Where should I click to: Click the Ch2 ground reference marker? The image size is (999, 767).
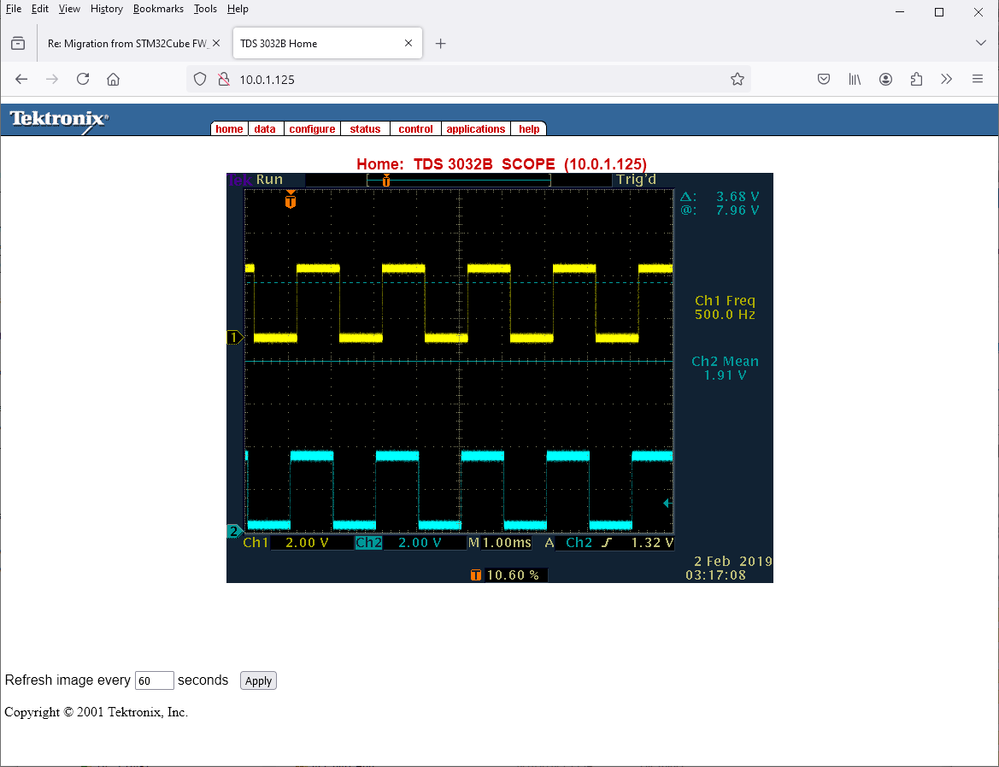(234, 531)
